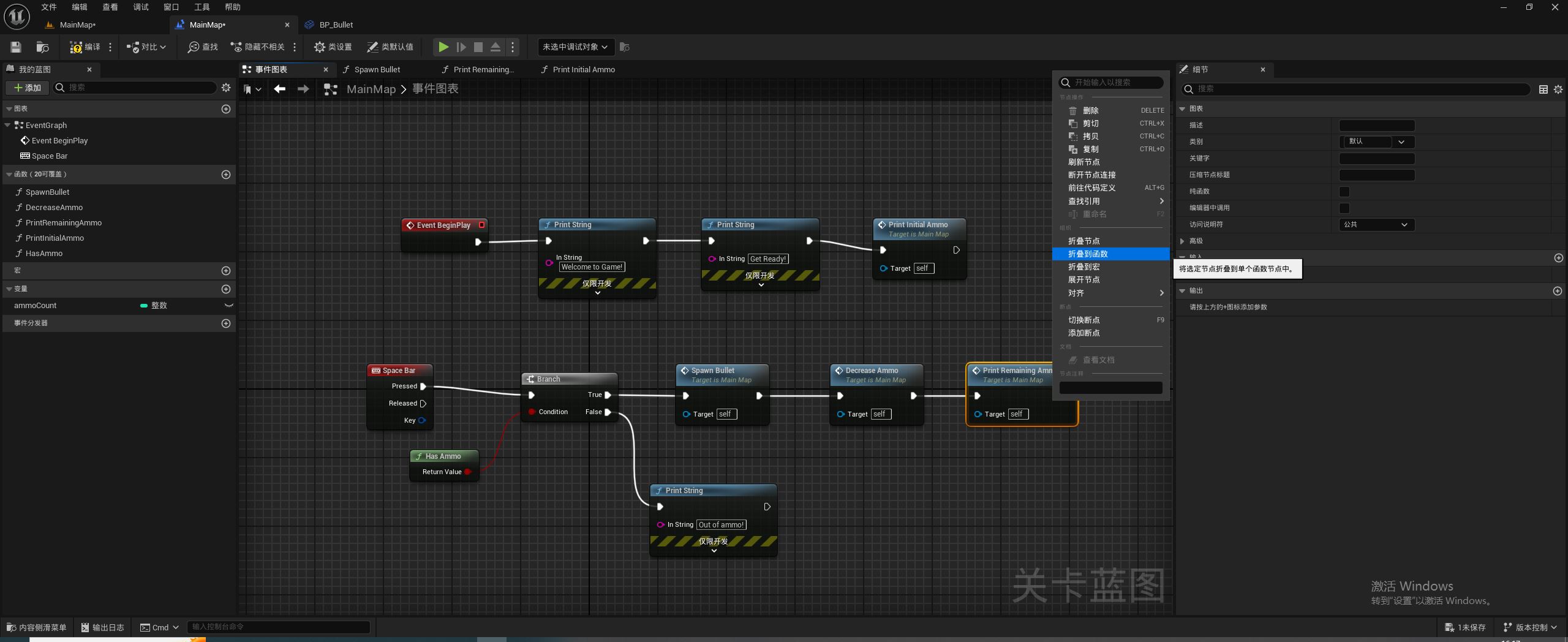
Task: Open the Cmd console type dropdown
Action: pos(159,627)
